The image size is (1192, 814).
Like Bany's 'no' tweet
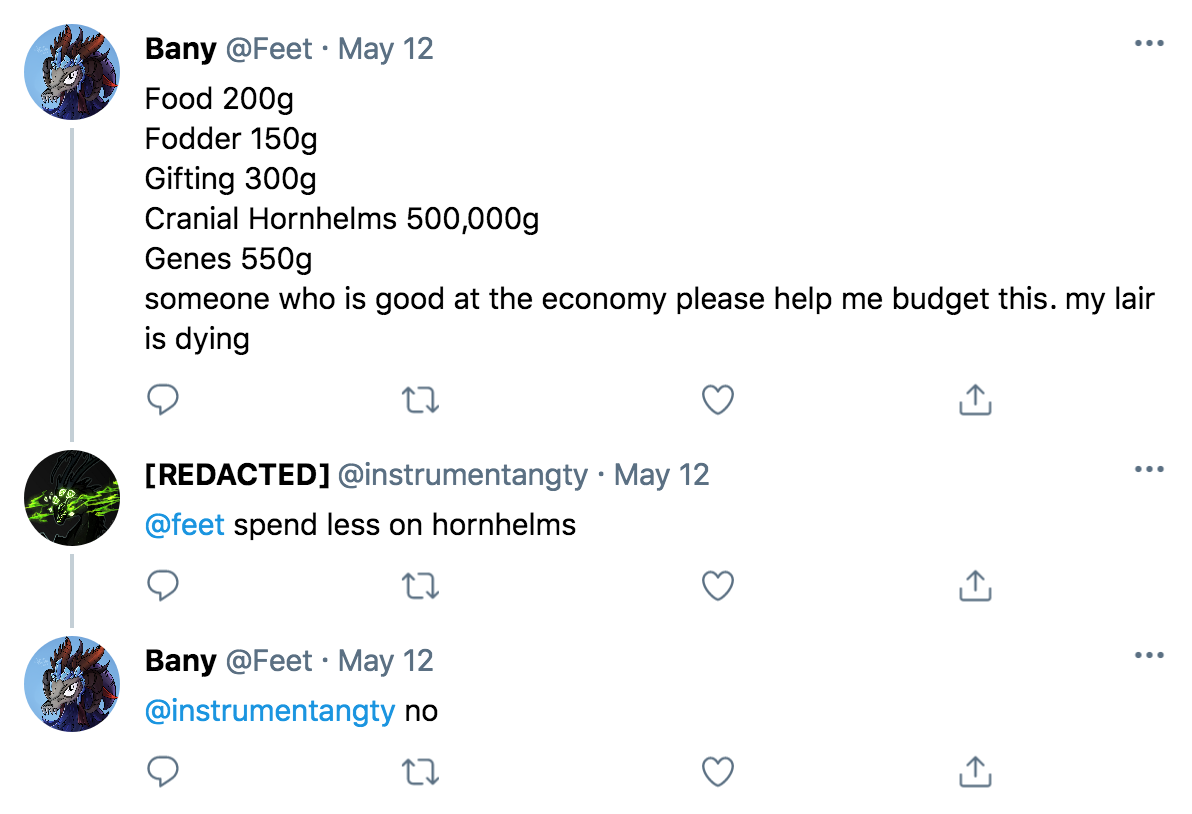718,772
